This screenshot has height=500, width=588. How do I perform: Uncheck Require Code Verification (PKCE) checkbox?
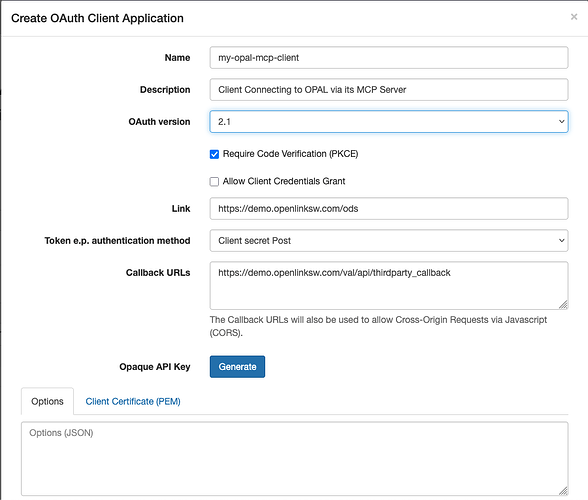coord(214,154)
